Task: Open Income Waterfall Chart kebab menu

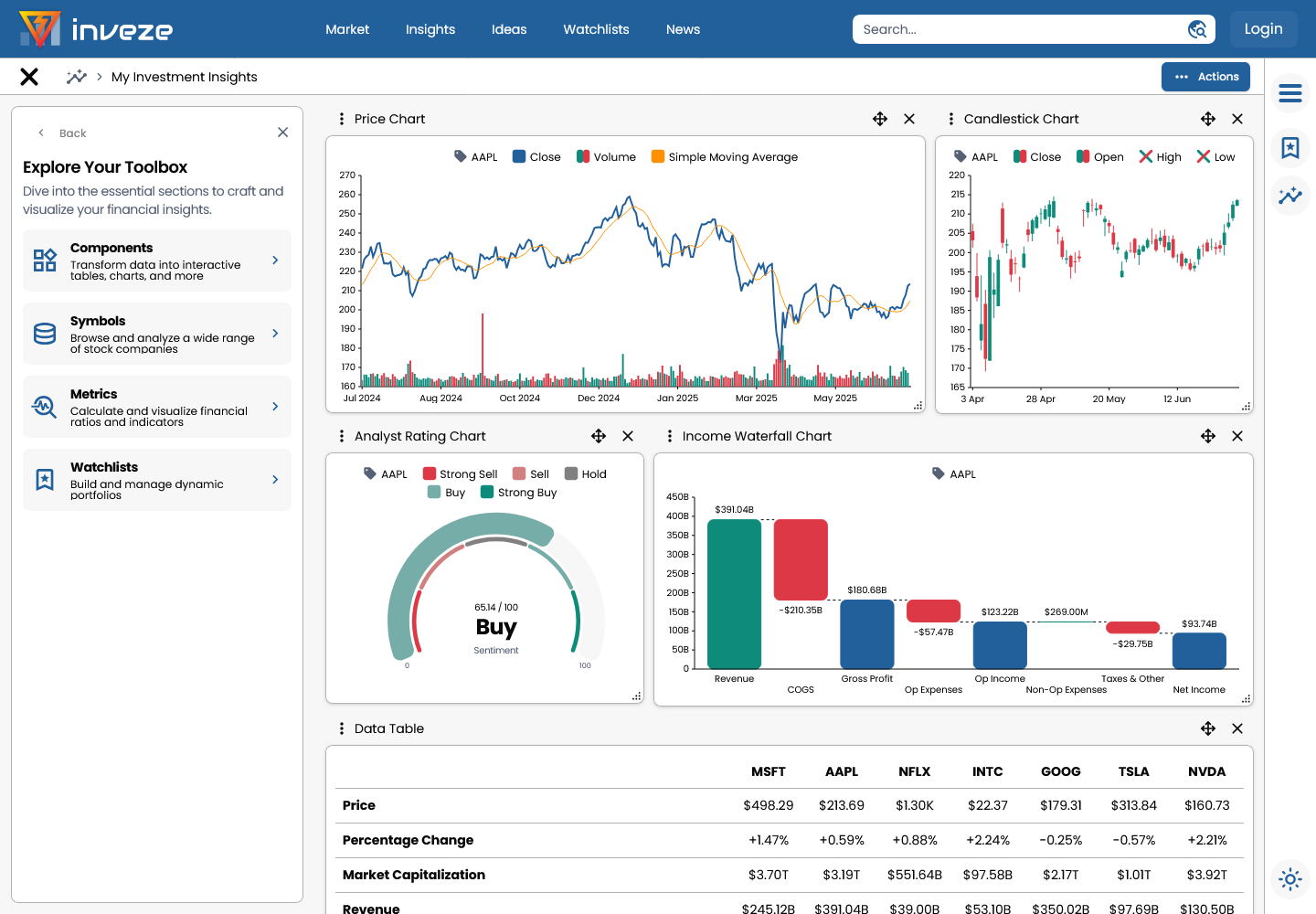Action: pos(670,436)
